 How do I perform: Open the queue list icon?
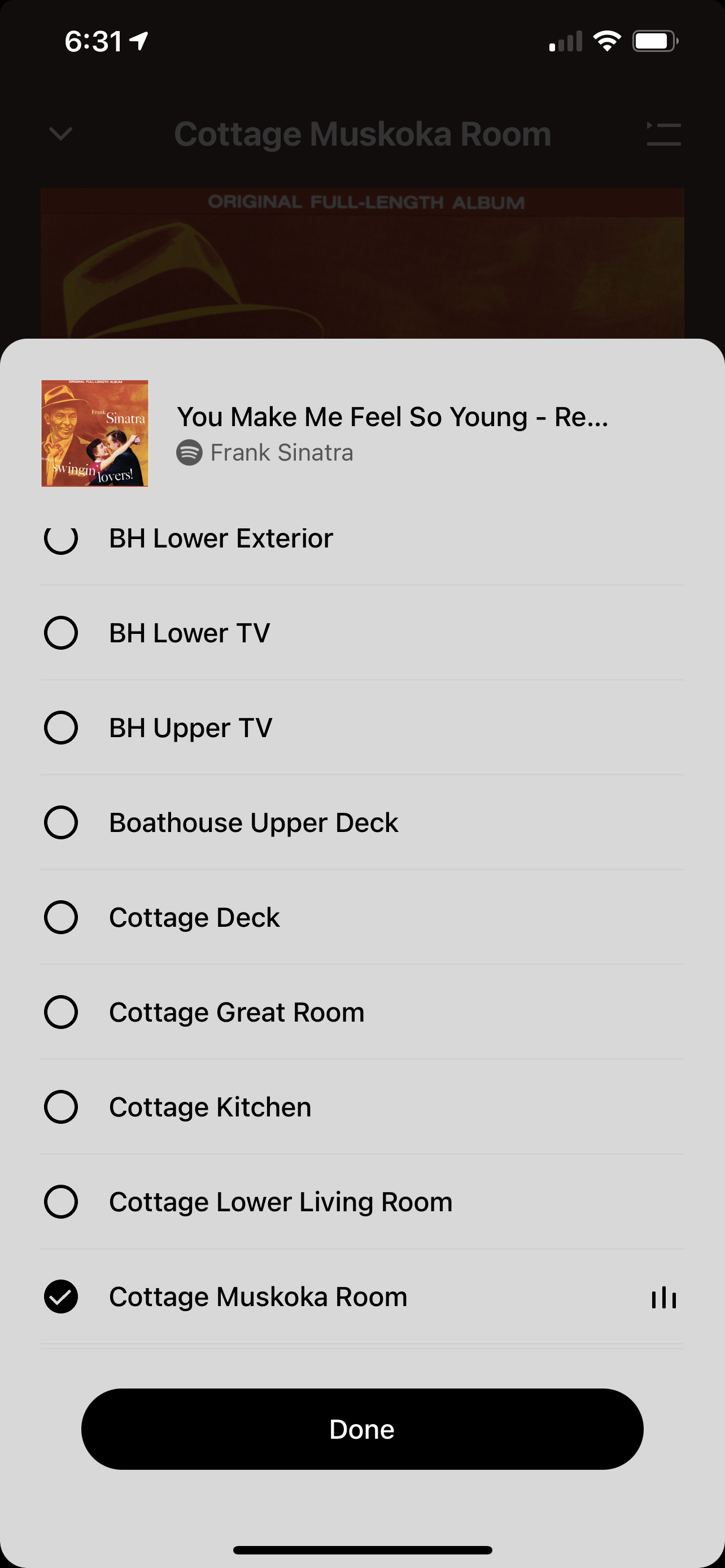point(663,134)
